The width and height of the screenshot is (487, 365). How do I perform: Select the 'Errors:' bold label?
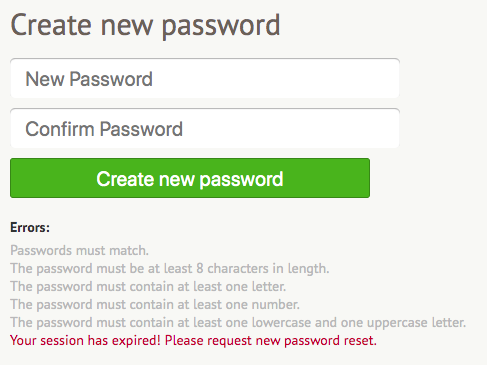(30, 228)
